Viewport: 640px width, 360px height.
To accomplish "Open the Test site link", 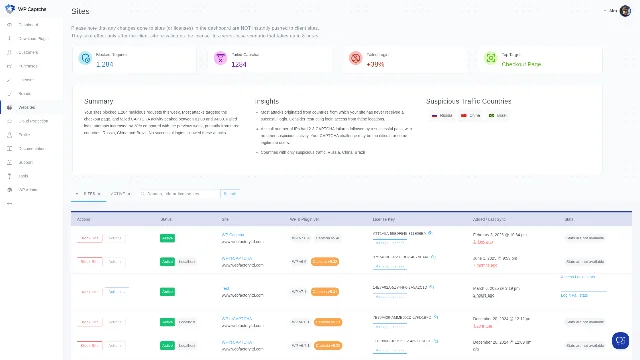I will click(225, 288).
